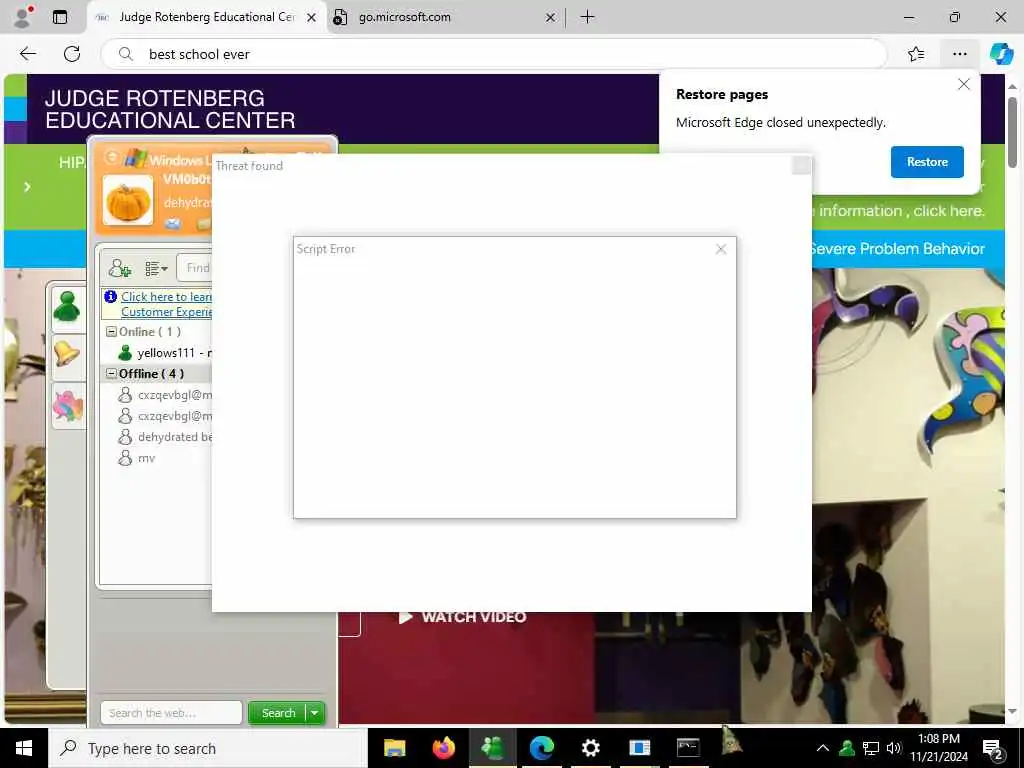Click the Judge Rotenberg Educational Center logo
1024x768 pixels.
pyautogui.click(x=170, y=109)
